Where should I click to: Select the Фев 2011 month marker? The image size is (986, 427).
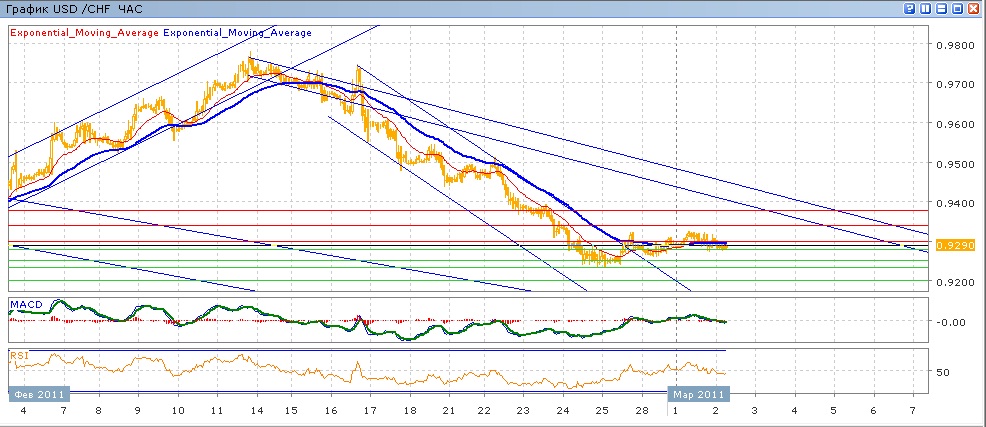(39, 395)
